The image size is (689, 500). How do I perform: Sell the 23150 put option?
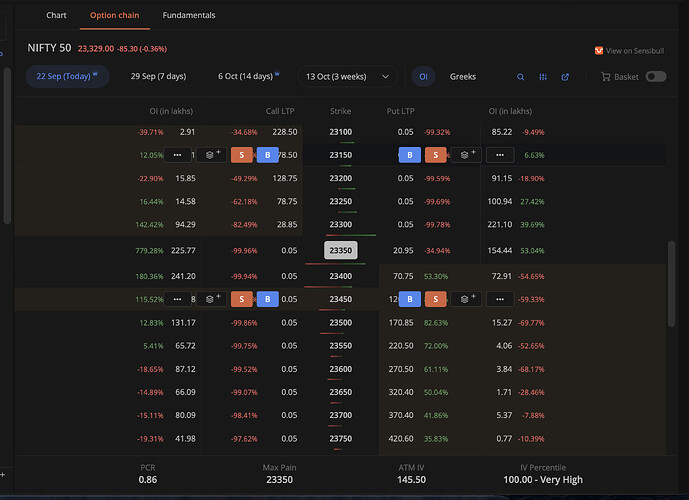tap(435, 155)
